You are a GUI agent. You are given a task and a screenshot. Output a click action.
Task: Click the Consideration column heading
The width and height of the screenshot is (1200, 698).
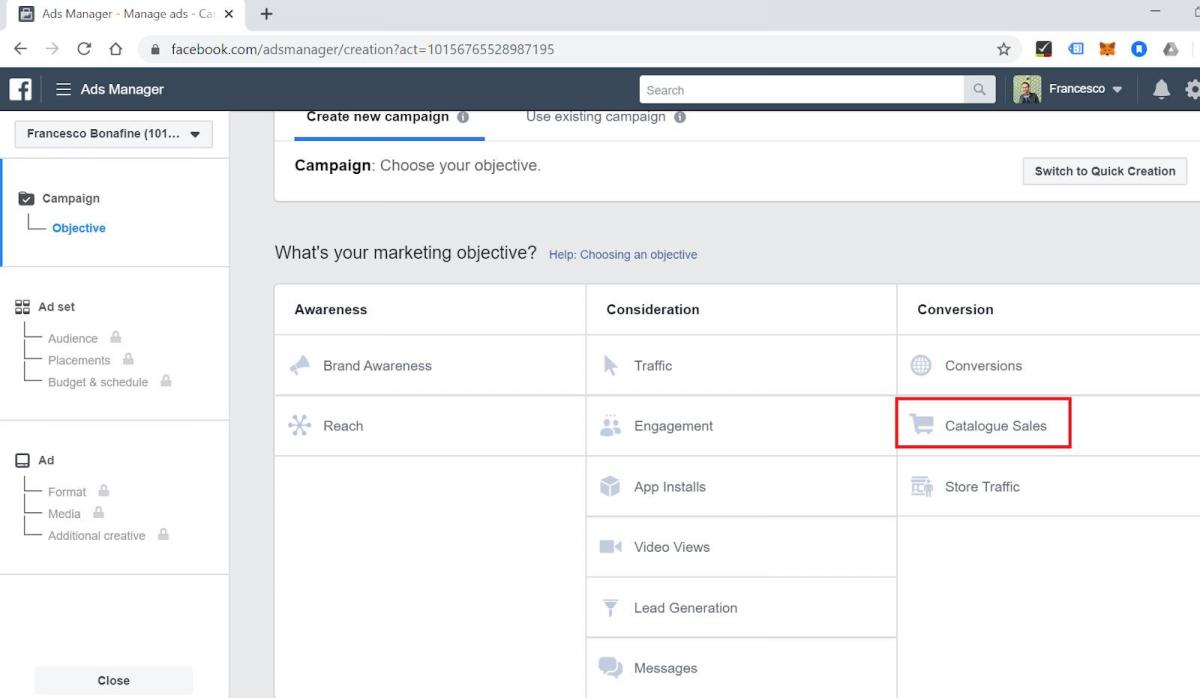[x=653, y=310]
